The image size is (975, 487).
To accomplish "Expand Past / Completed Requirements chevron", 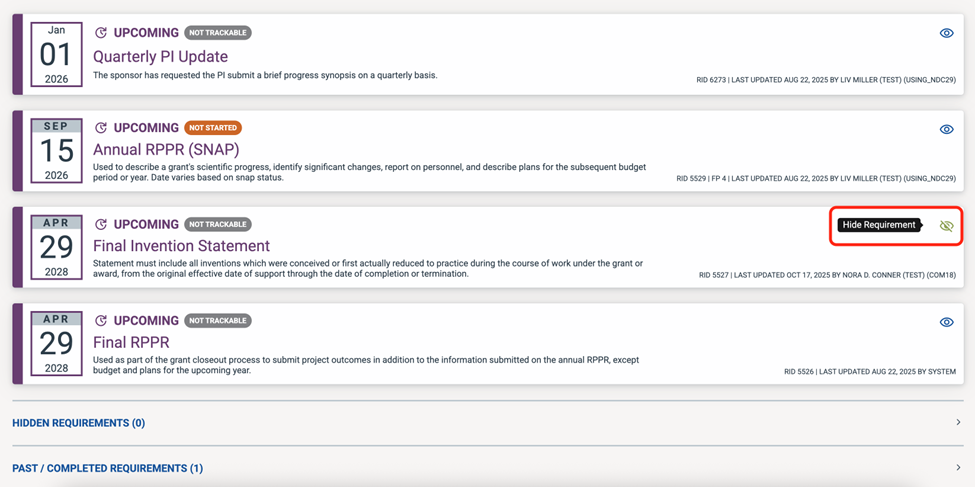I will 957,468.
